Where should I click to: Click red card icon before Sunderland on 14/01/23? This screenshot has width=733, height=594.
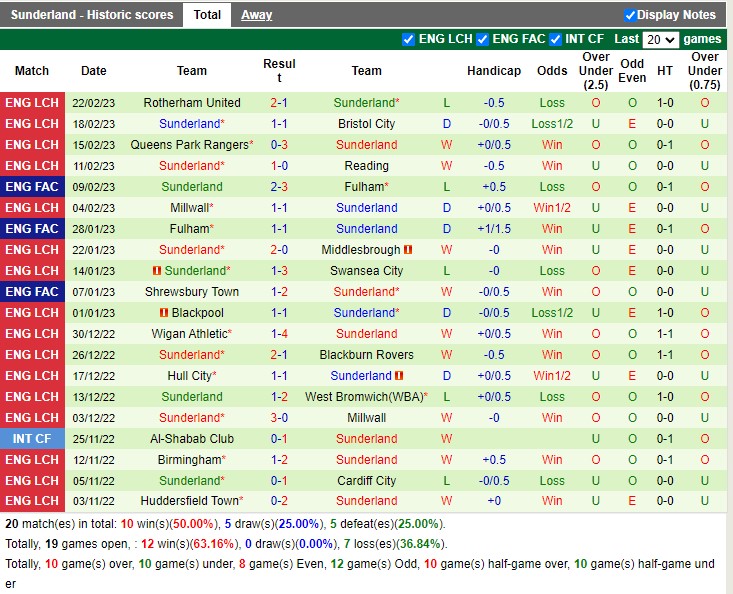[157, 271]
